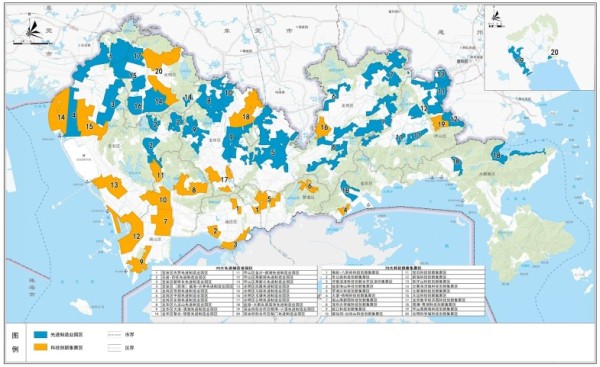Click the scale bar below the main compass
600x367 pixels.
point(30,43)
